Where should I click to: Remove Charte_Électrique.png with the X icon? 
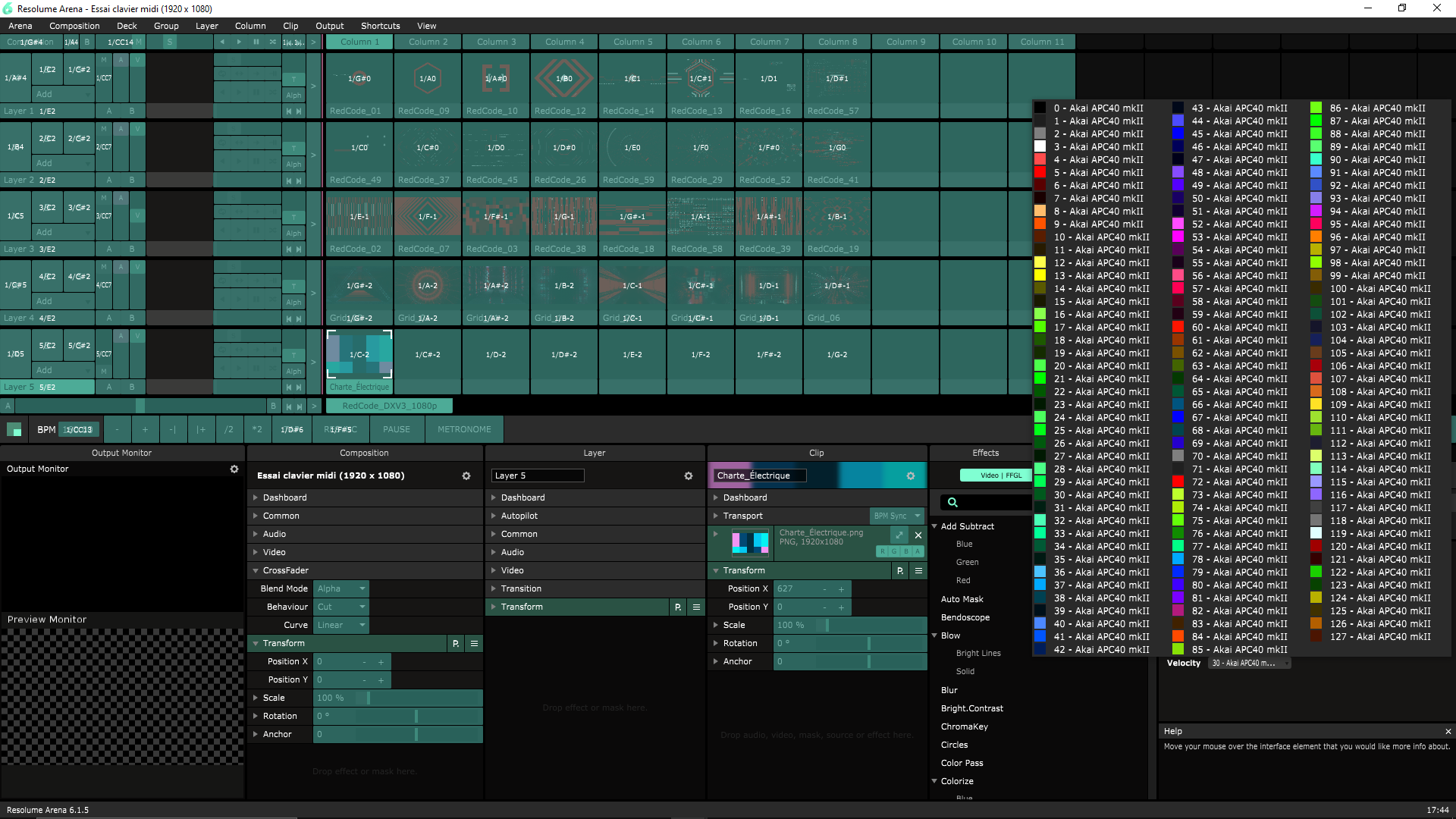[918, 535]
